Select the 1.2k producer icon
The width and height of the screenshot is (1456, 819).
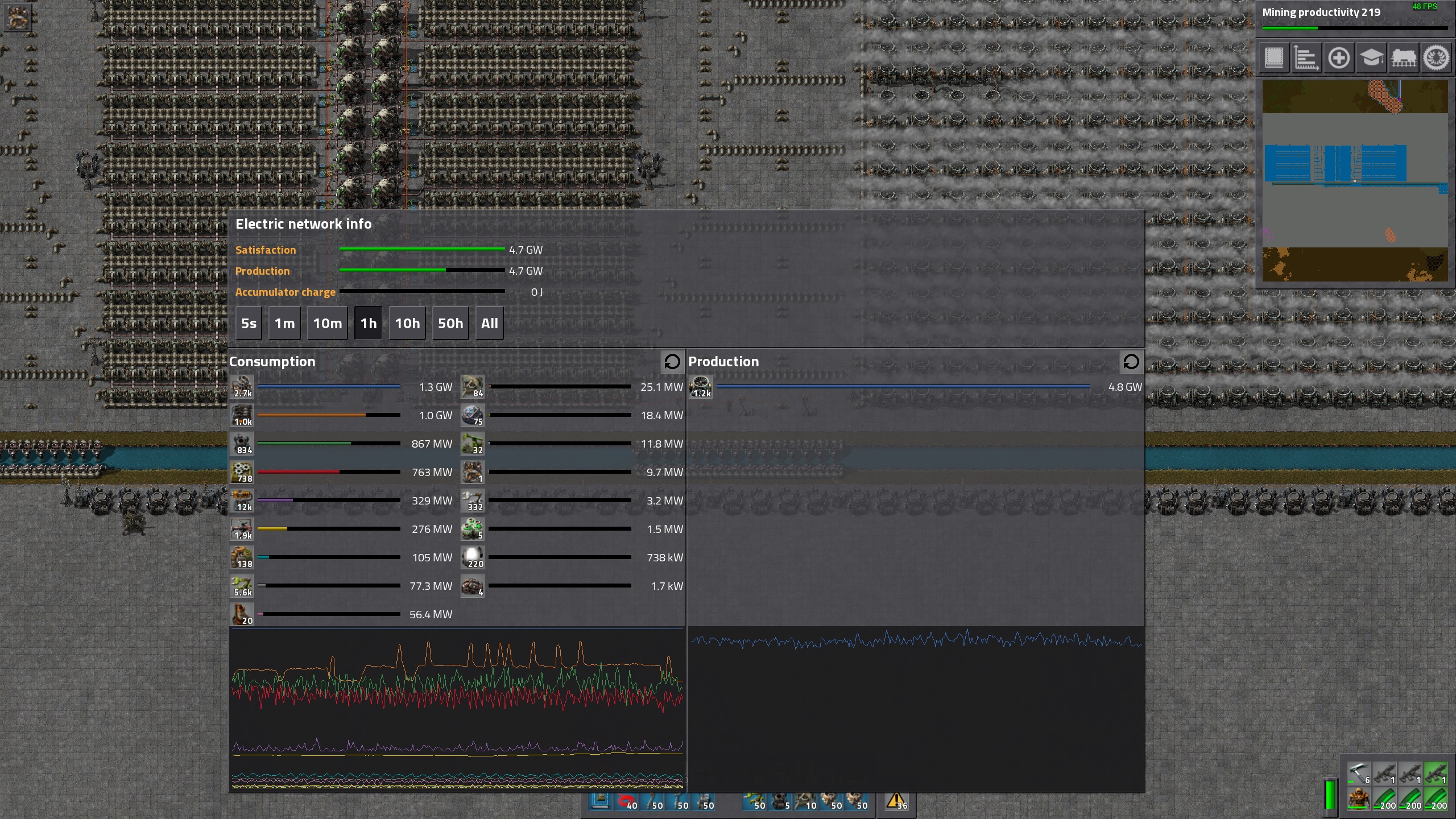point(701,387)
